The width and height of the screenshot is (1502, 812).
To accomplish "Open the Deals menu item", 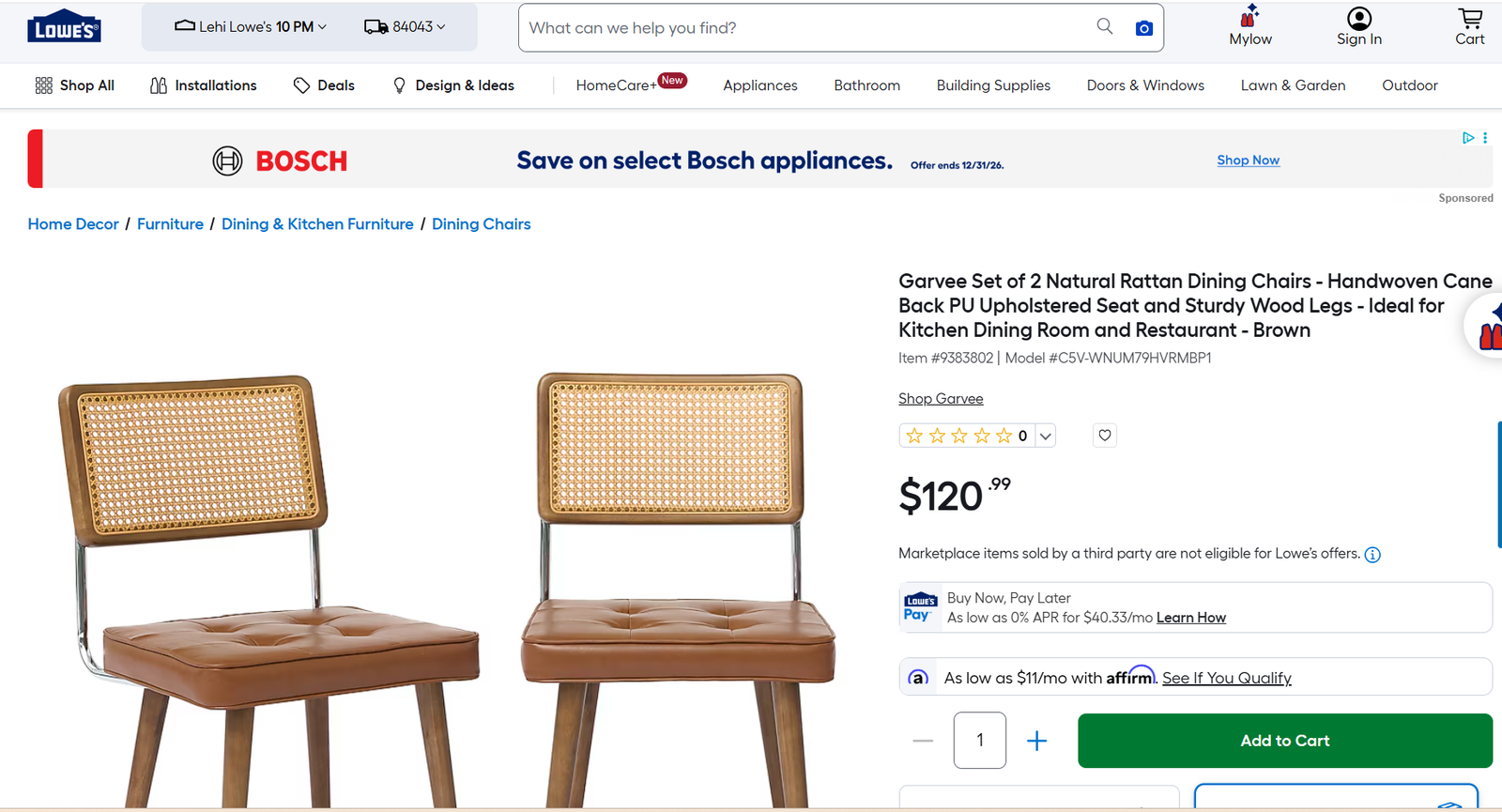I will pos(324,85).
